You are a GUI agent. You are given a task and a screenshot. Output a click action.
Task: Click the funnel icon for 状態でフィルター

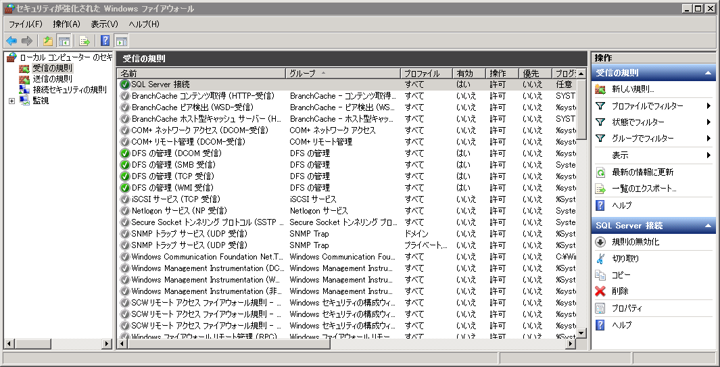[600, 122]
